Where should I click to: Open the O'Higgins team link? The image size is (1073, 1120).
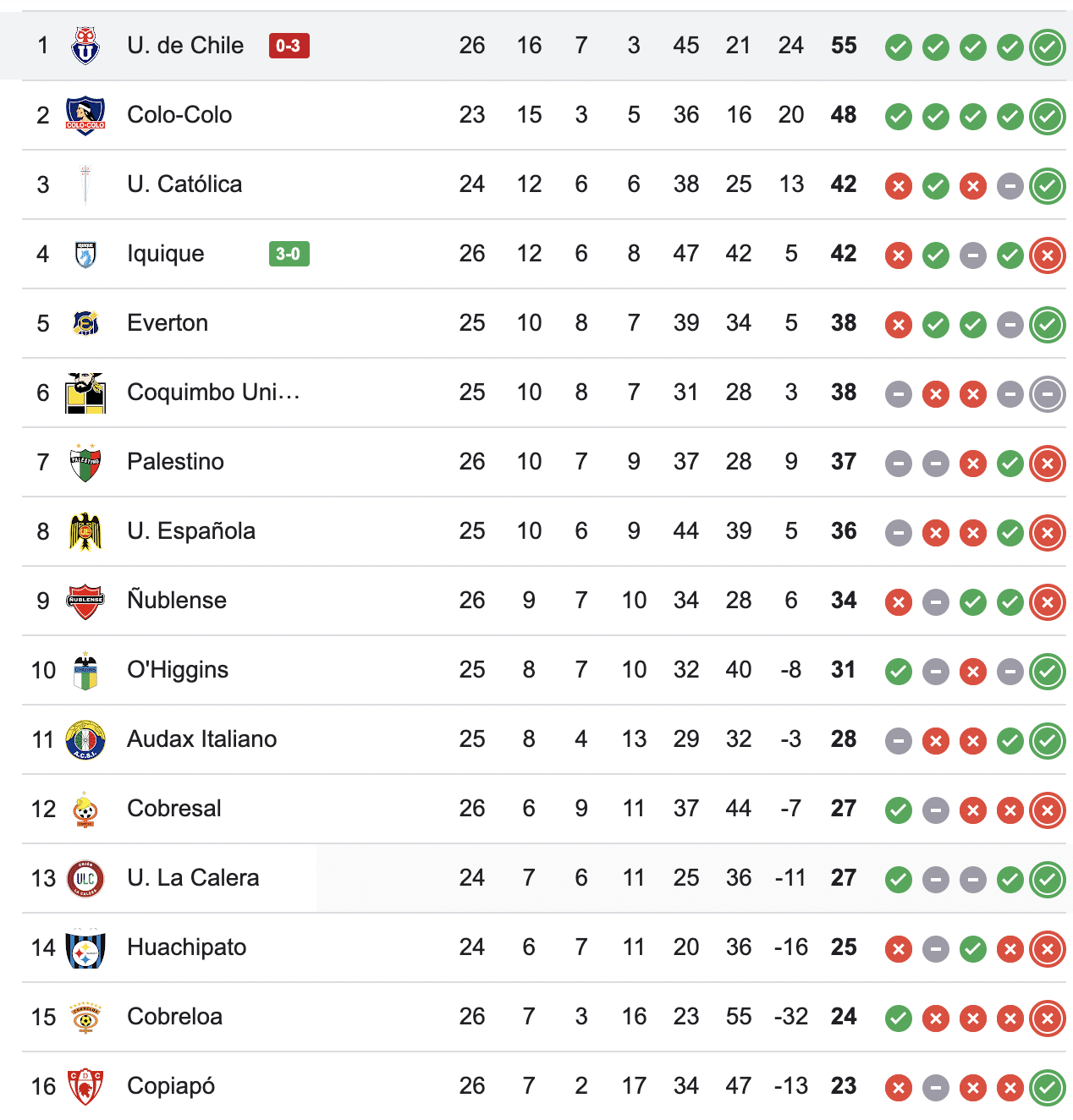click(x=178, y=670)
